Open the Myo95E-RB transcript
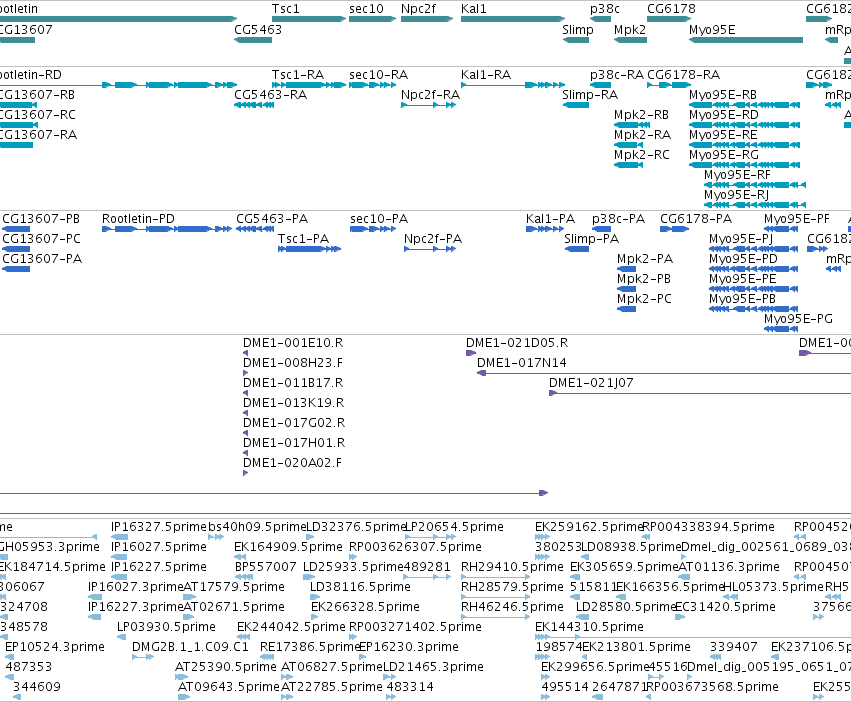The image size is (851, 702). pos(744,105)
